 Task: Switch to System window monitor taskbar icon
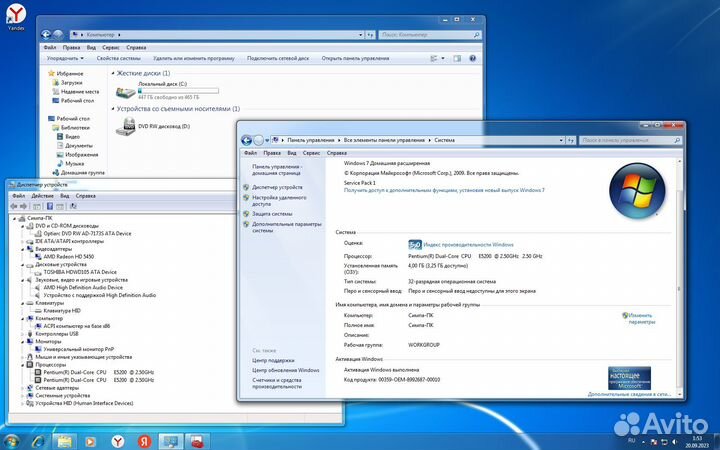coord(171,442)
